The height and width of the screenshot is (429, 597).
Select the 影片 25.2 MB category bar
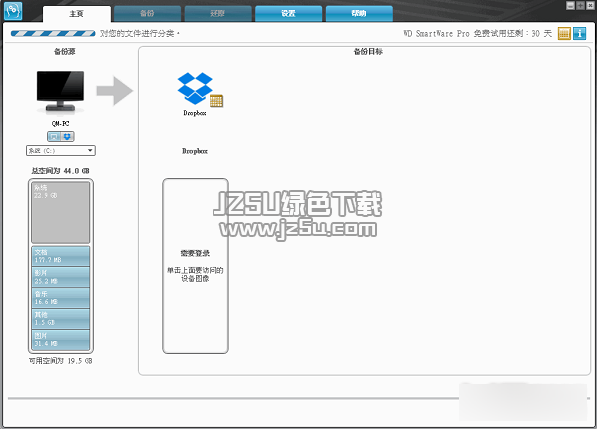coord(61,277)
